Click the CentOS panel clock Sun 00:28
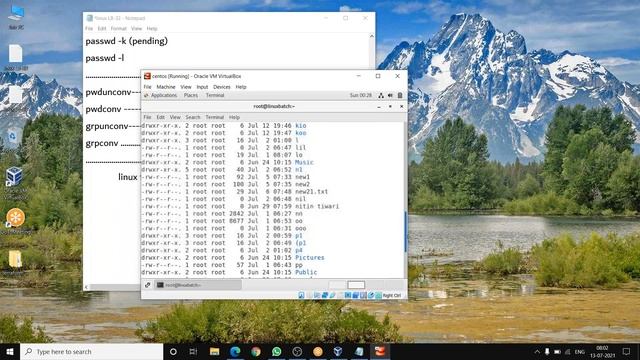The height and width of the screenshot is (360, 640). [360, 95]
